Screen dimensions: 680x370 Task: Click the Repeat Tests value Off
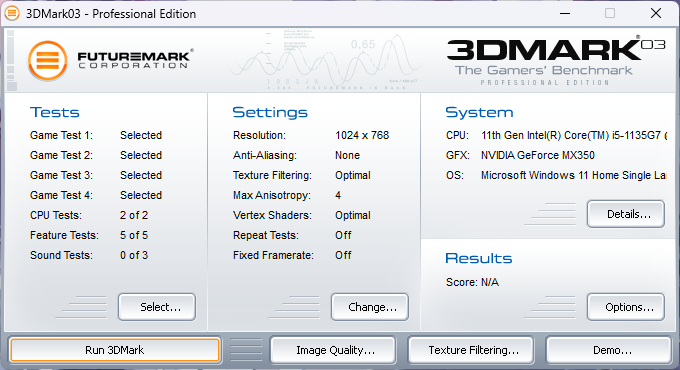[343, 235]
